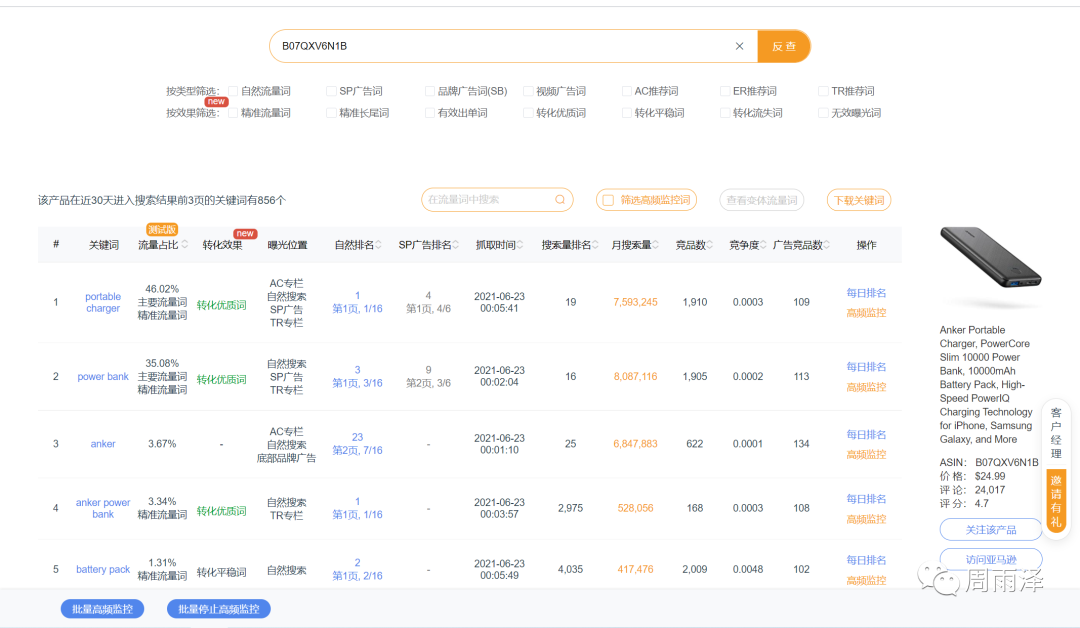Click the Anker power bank product image

pyautogui.click(x=990, y=268)
